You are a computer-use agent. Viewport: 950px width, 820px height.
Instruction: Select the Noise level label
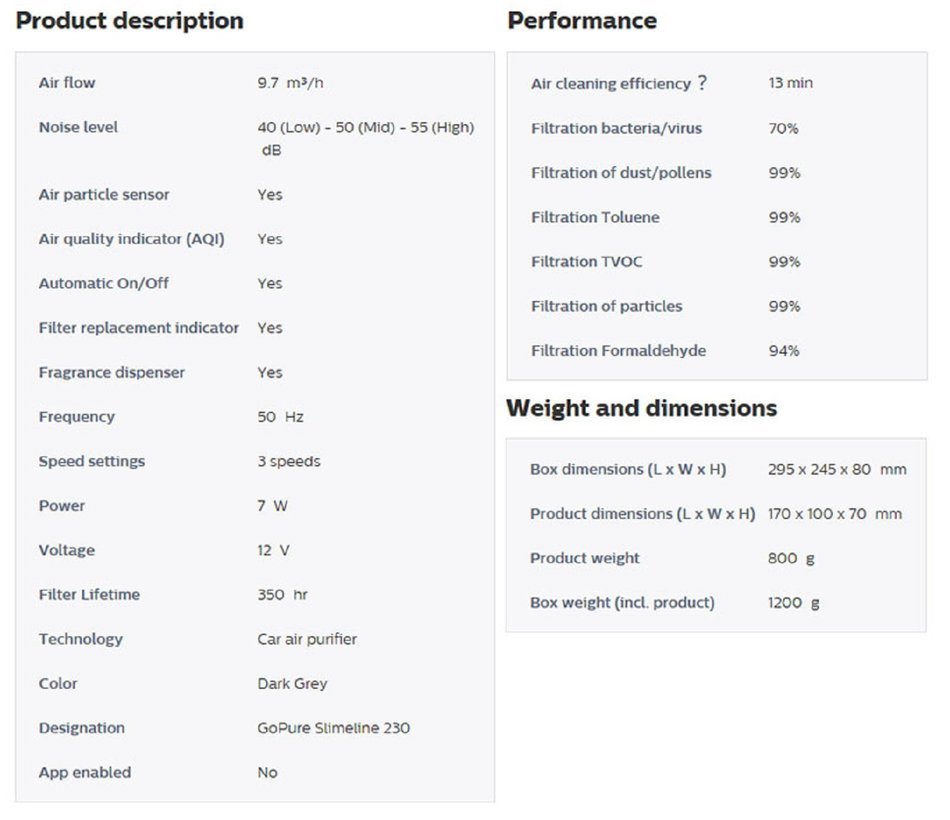78,127
